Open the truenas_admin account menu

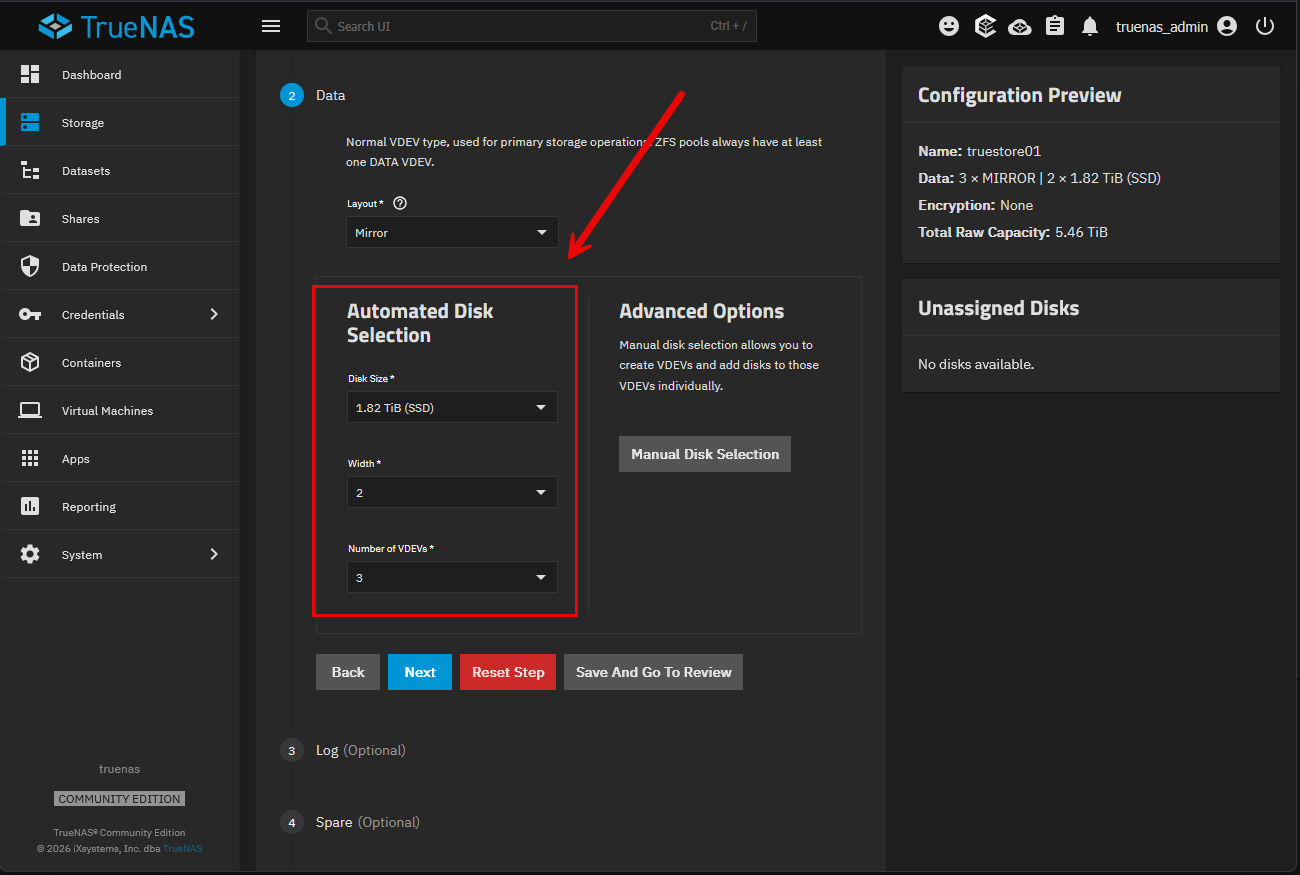tap(1176, 26)
